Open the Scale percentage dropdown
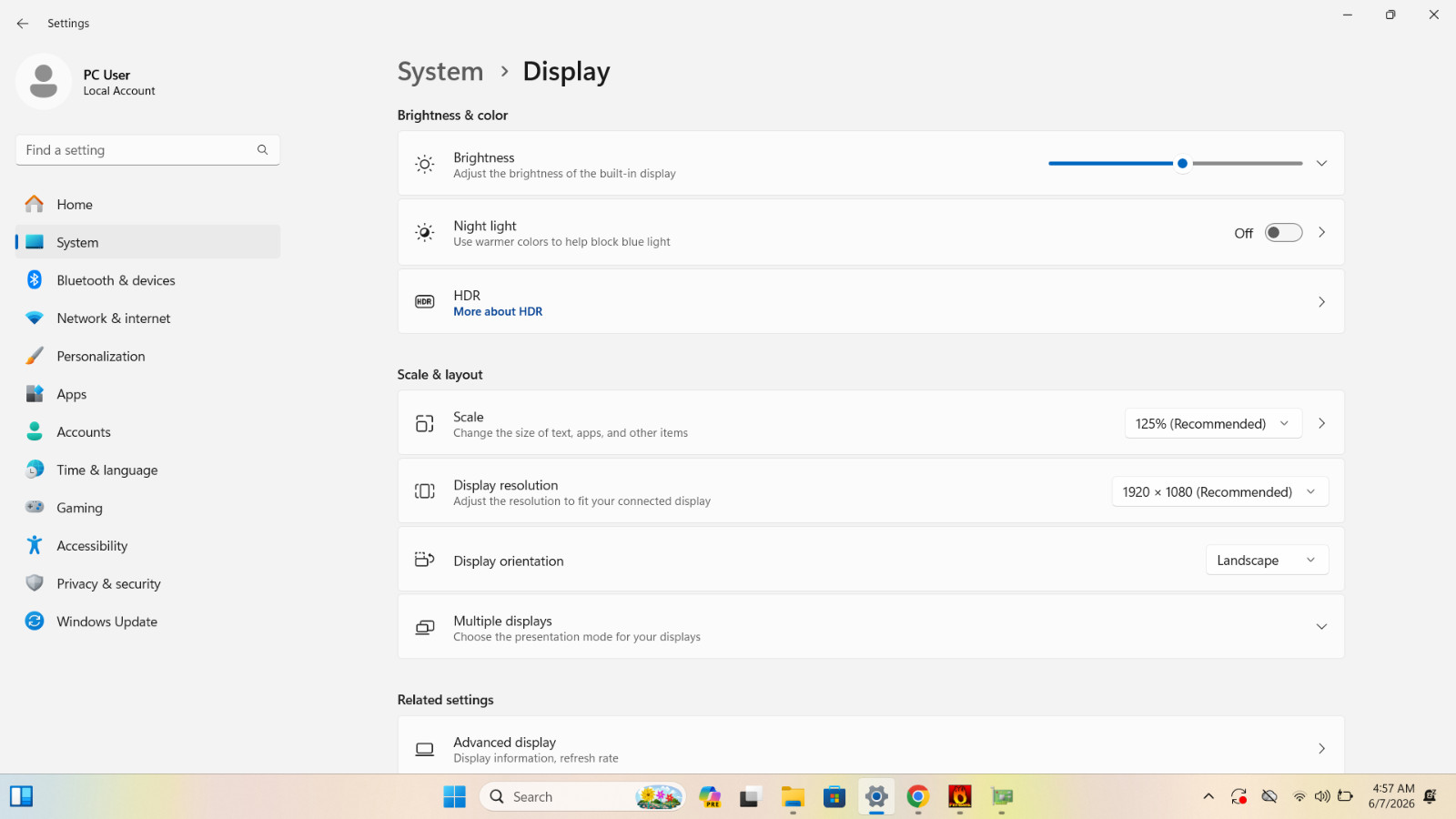This screenshot has width=1456, height=819. click(x=1213, y=424)
